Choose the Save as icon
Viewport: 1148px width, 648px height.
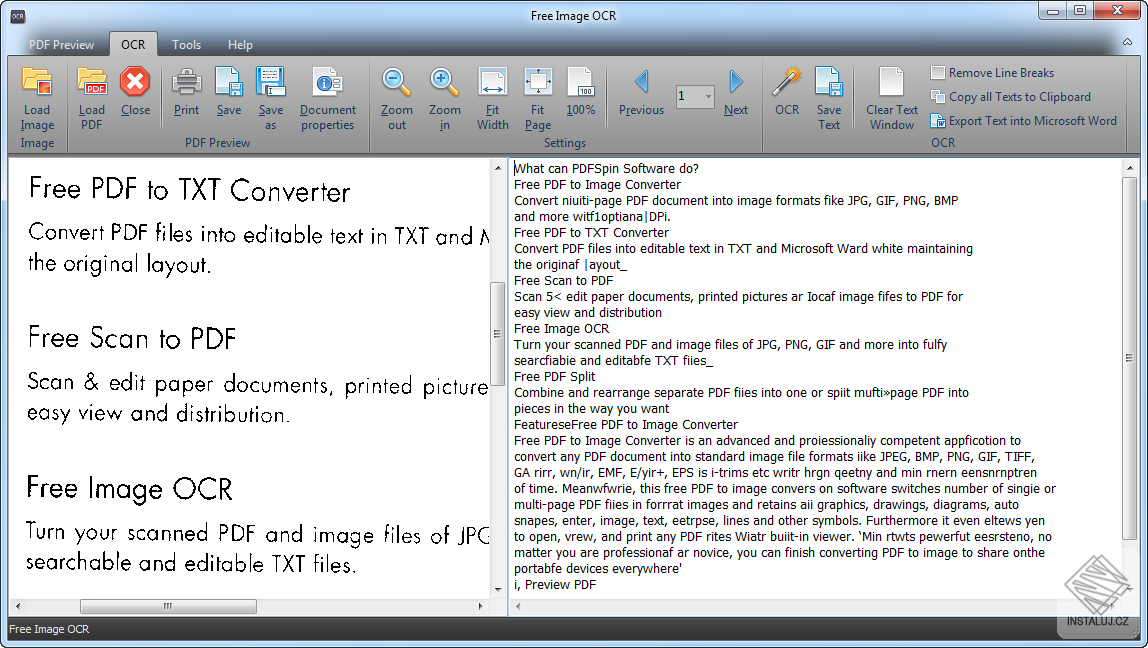point(271,82)
